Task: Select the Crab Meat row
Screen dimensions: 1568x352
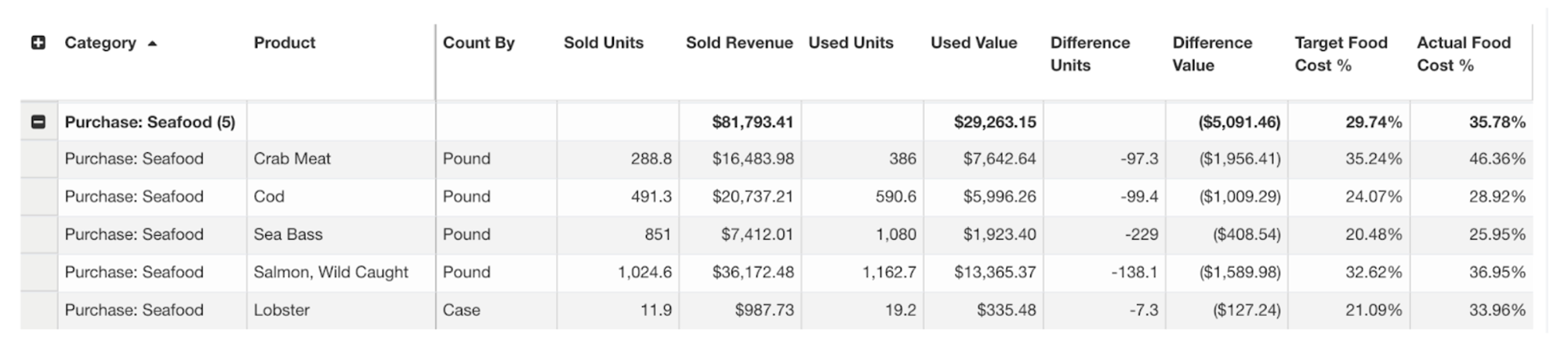Action: tap(292, 159)
